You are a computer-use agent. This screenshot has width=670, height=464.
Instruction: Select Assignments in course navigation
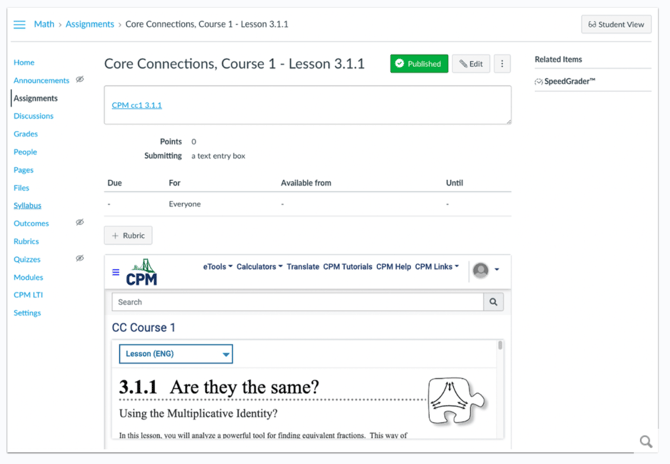click(35, 98)
